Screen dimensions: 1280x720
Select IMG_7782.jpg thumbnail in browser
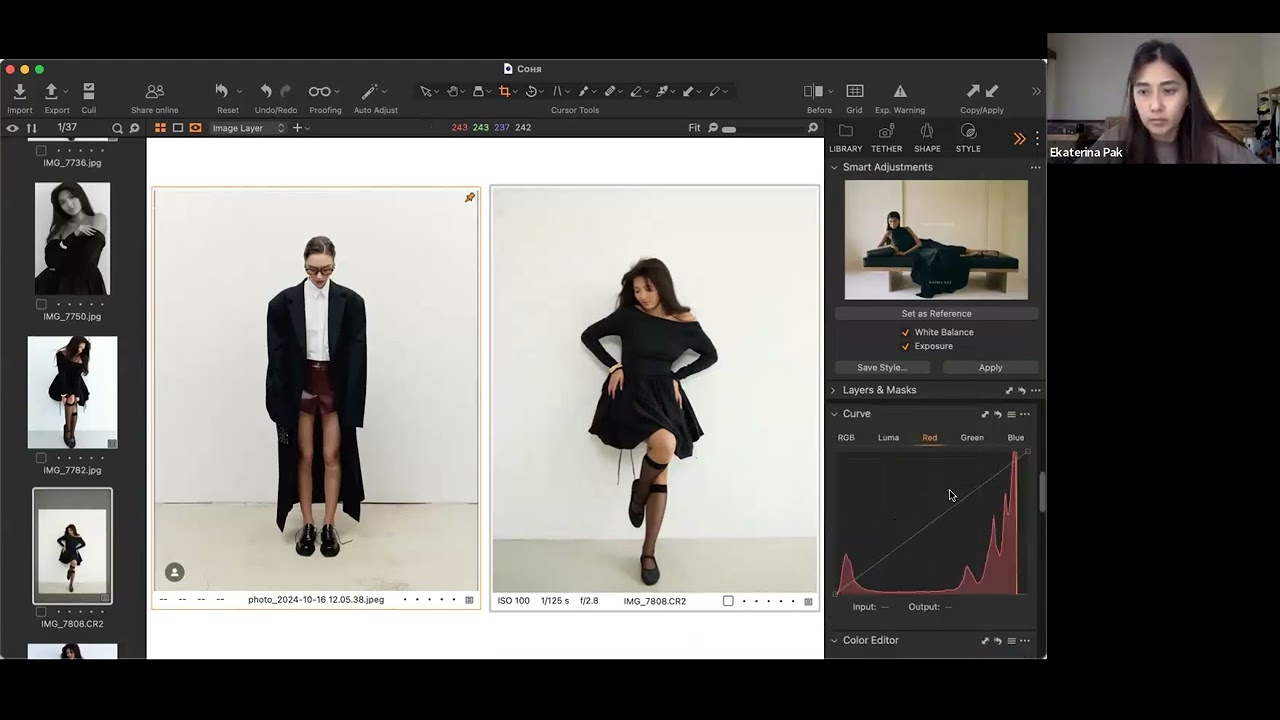72,392
